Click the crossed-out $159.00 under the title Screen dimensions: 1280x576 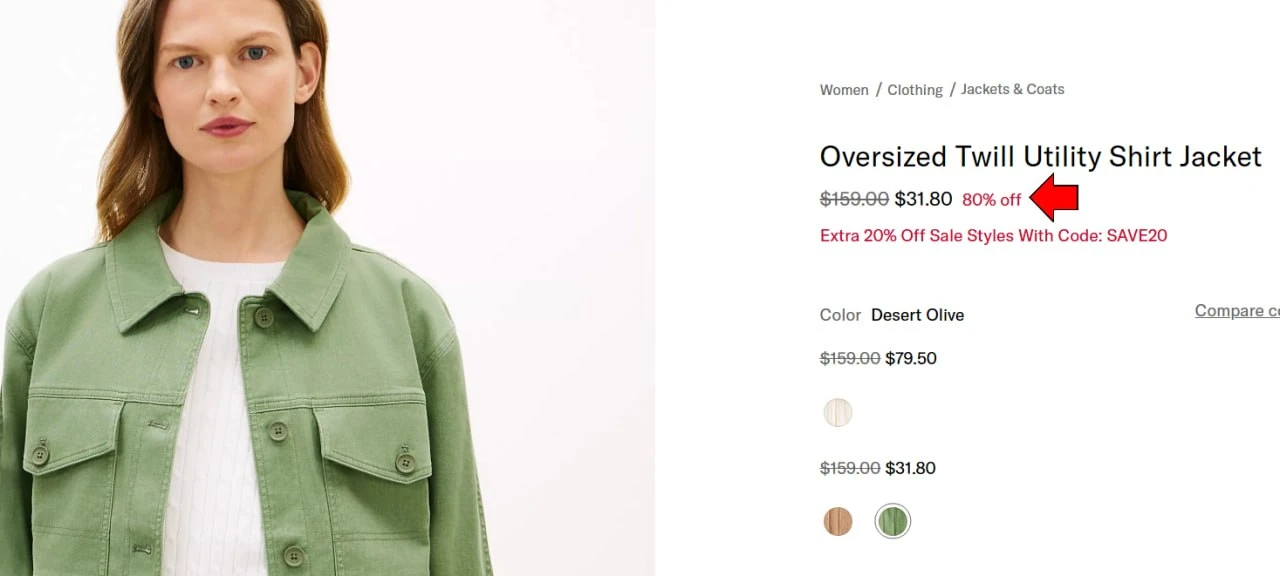coord(854,199)
